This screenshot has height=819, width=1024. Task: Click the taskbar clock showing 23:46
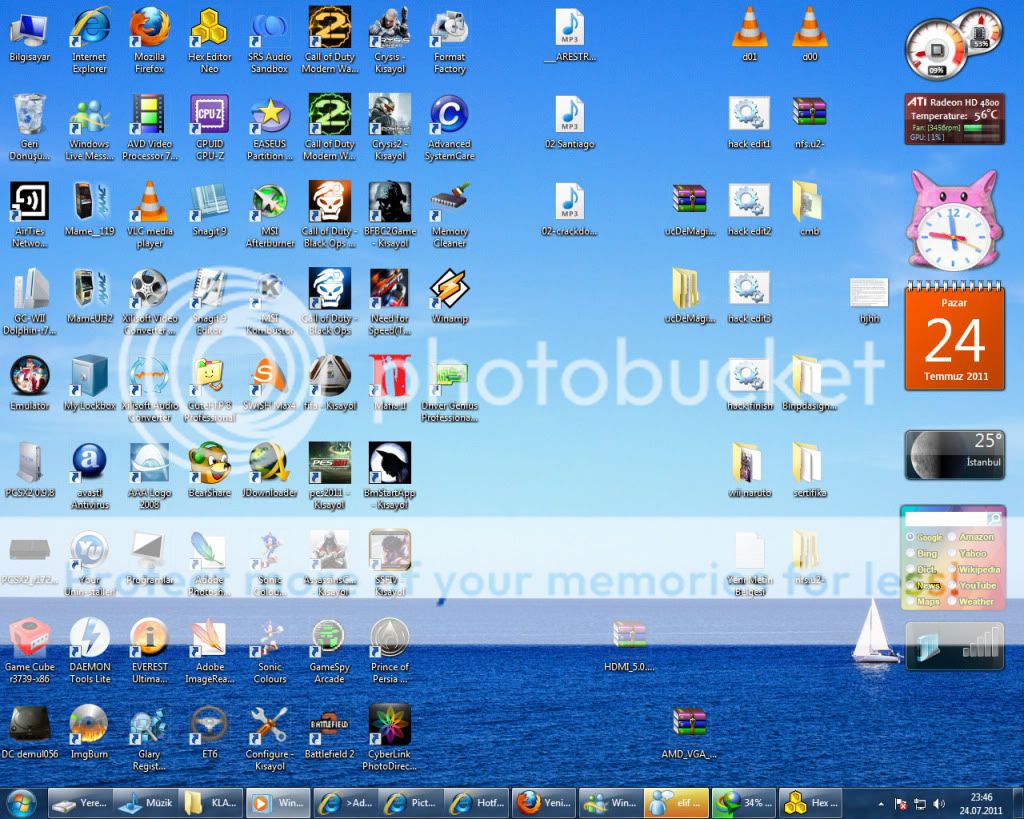(x=980, y=803)
